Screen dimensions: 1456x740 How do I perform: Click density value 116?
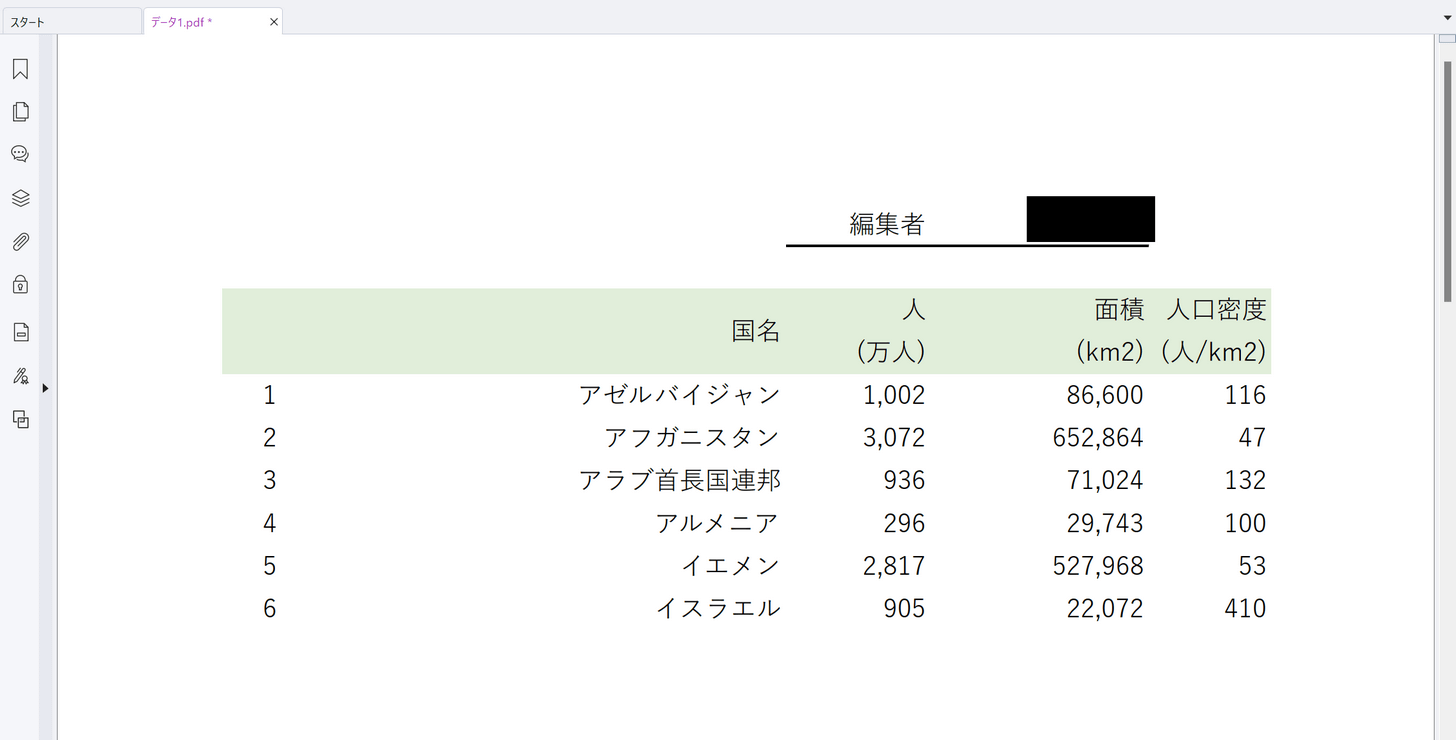pyautogui.click(x=1246, y=395)
